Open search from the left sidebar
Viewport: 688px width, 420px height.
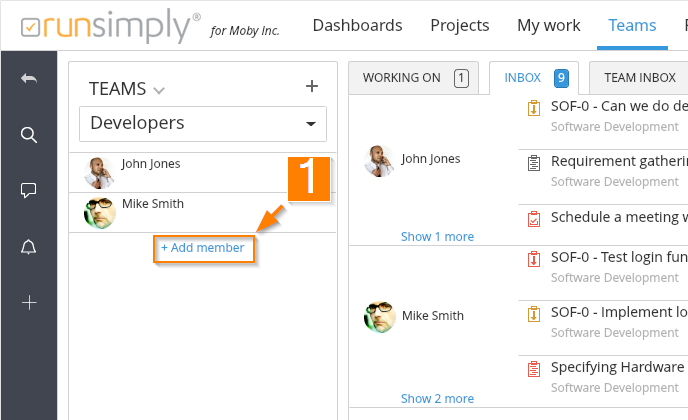[29, 135]
